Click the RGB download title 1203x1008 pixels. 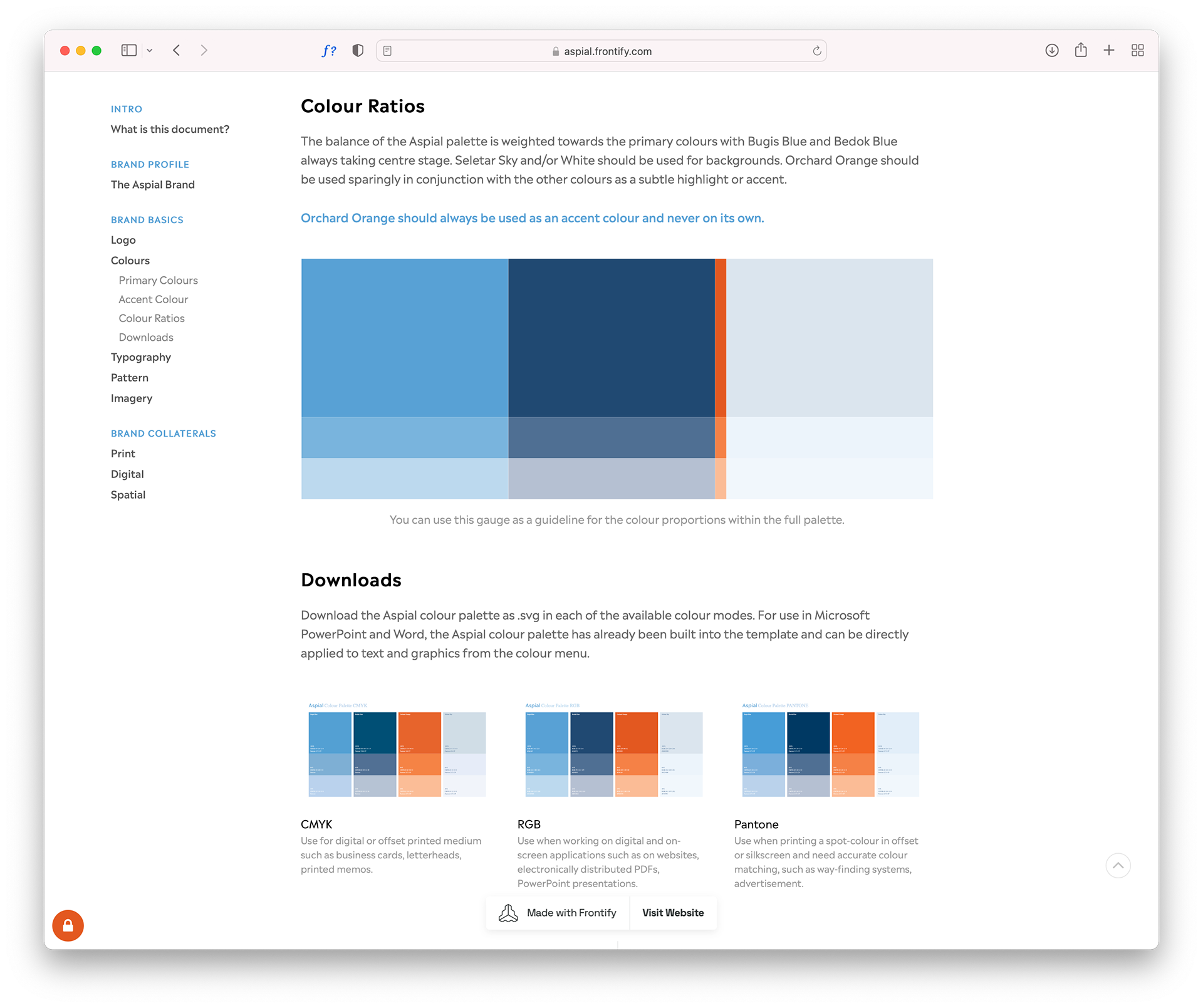pos(529,824)
